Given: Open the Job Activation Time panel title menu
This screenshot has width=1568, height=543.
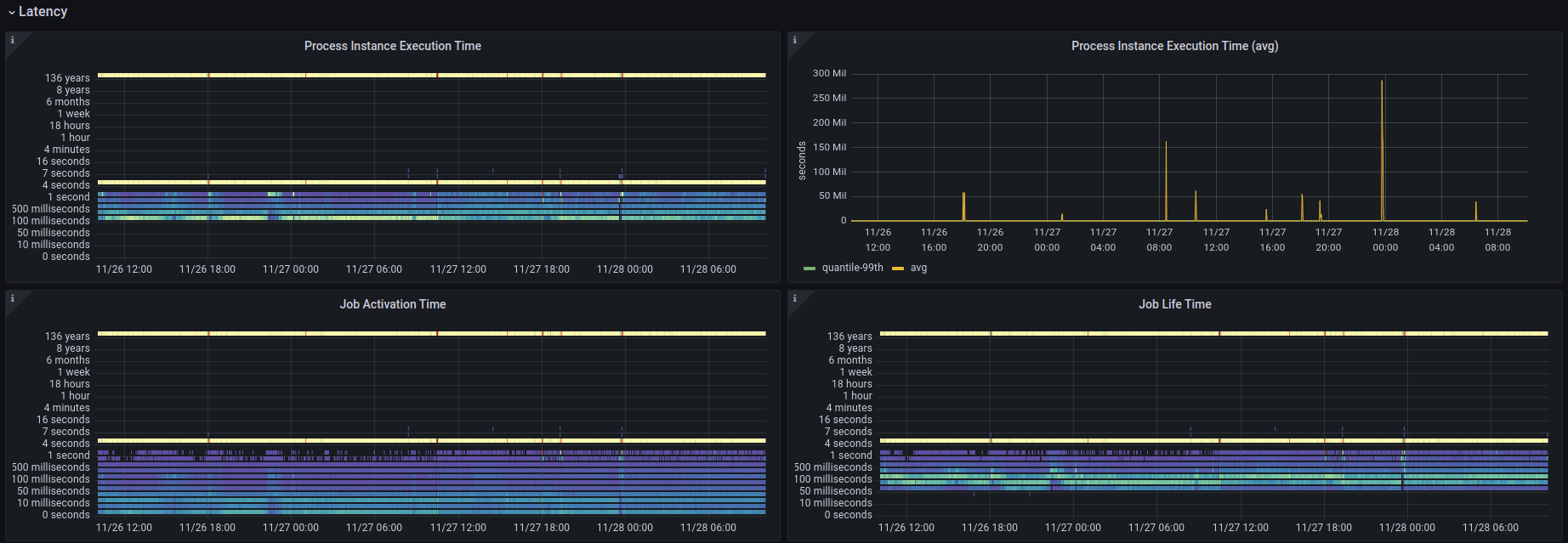Looking at the screenshot, I should (x=393, y=304).
